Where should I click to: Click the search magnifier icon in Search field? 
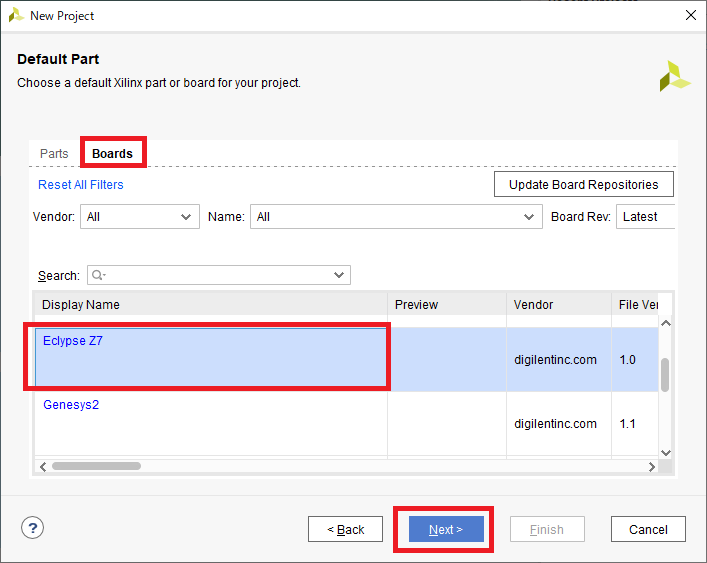click(x=98, y=275)
